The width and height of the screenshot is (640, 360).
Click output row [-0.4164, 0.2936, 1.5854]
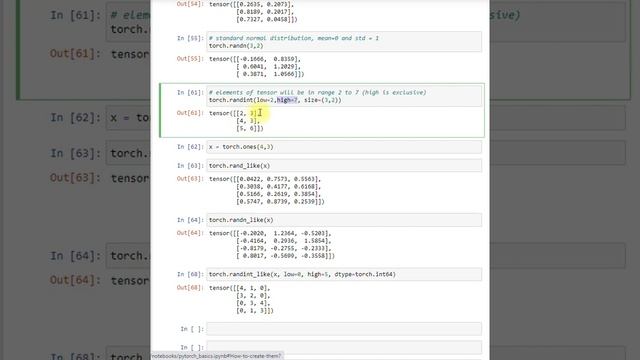pos(283,241)
